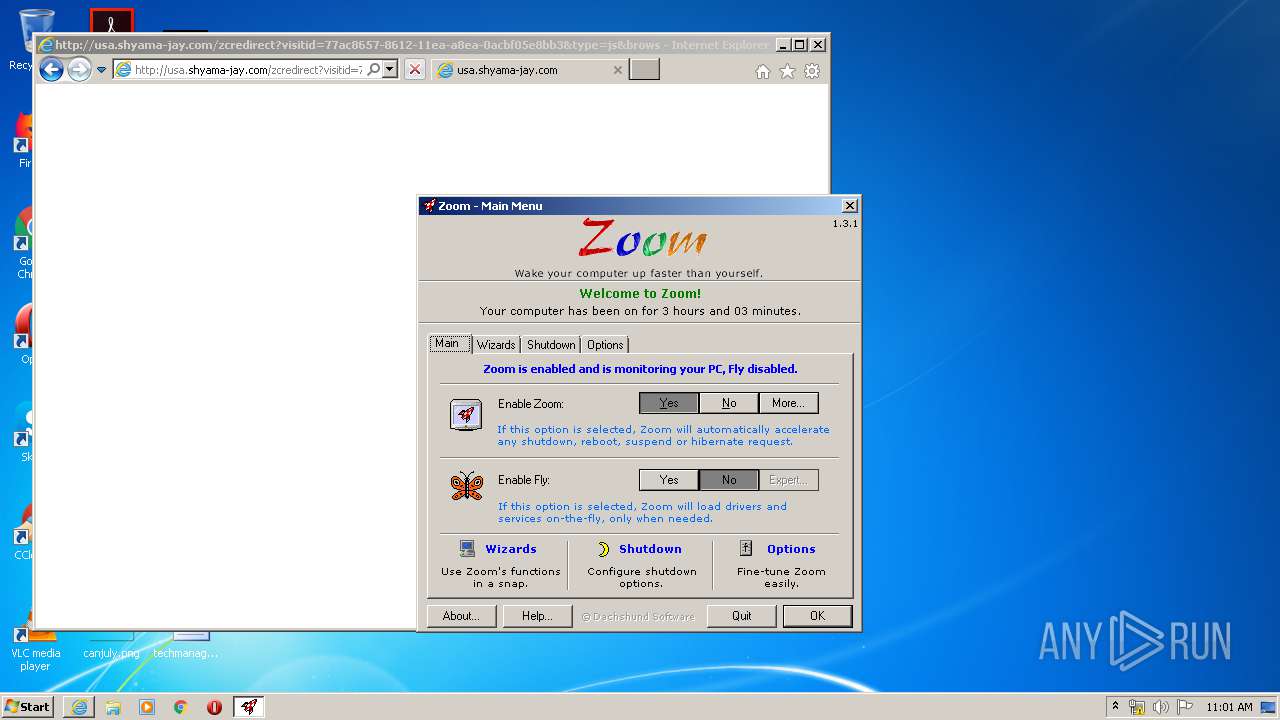Switch to the Shutdown tab

click(551, 345)
